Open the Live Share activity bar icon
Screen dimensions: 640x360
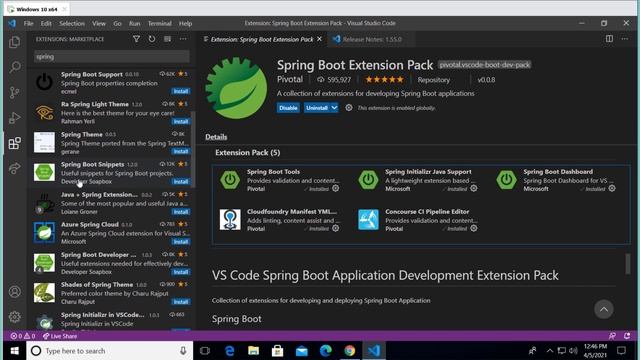coord(15,168)
